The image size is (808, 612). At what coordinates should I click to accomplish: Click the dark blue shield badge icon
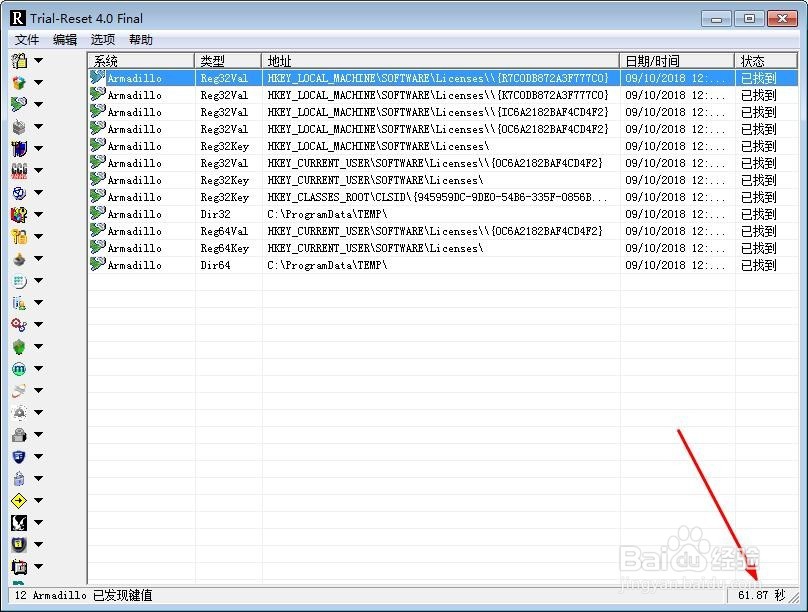(19, 456)
